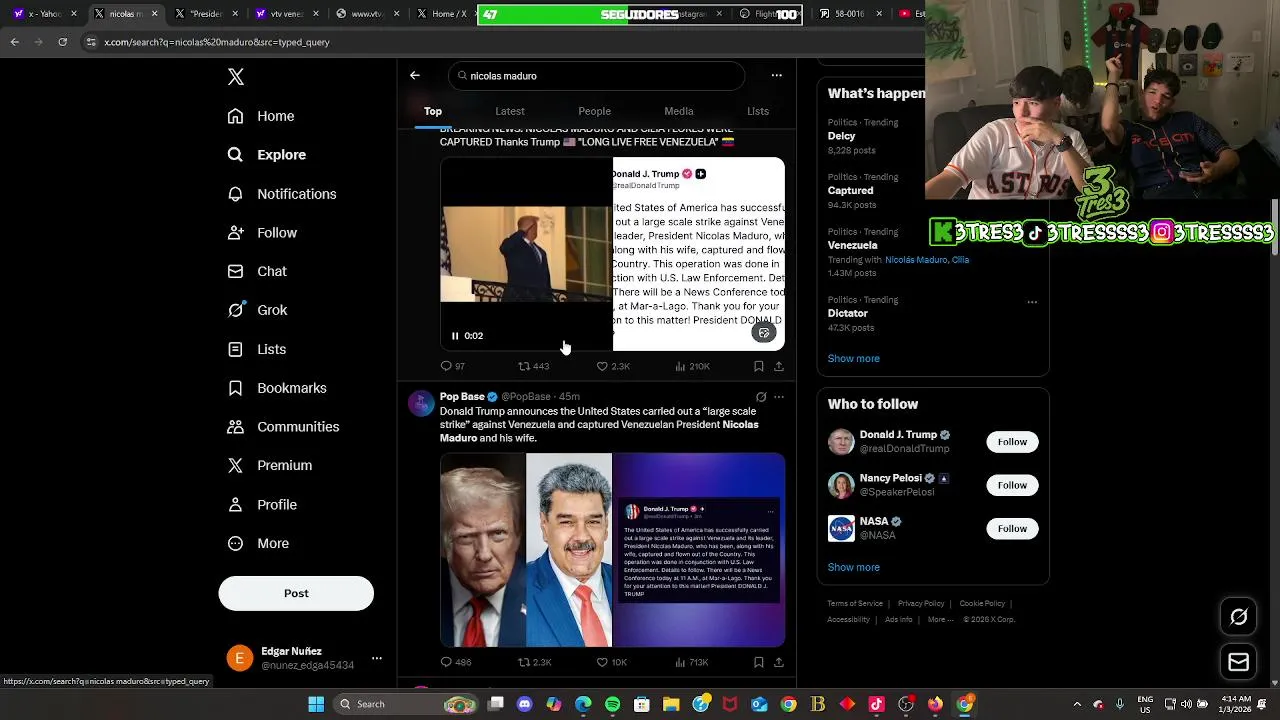View analytics showing 713K views
The image size is (1280, 720).
coord(692,662)
